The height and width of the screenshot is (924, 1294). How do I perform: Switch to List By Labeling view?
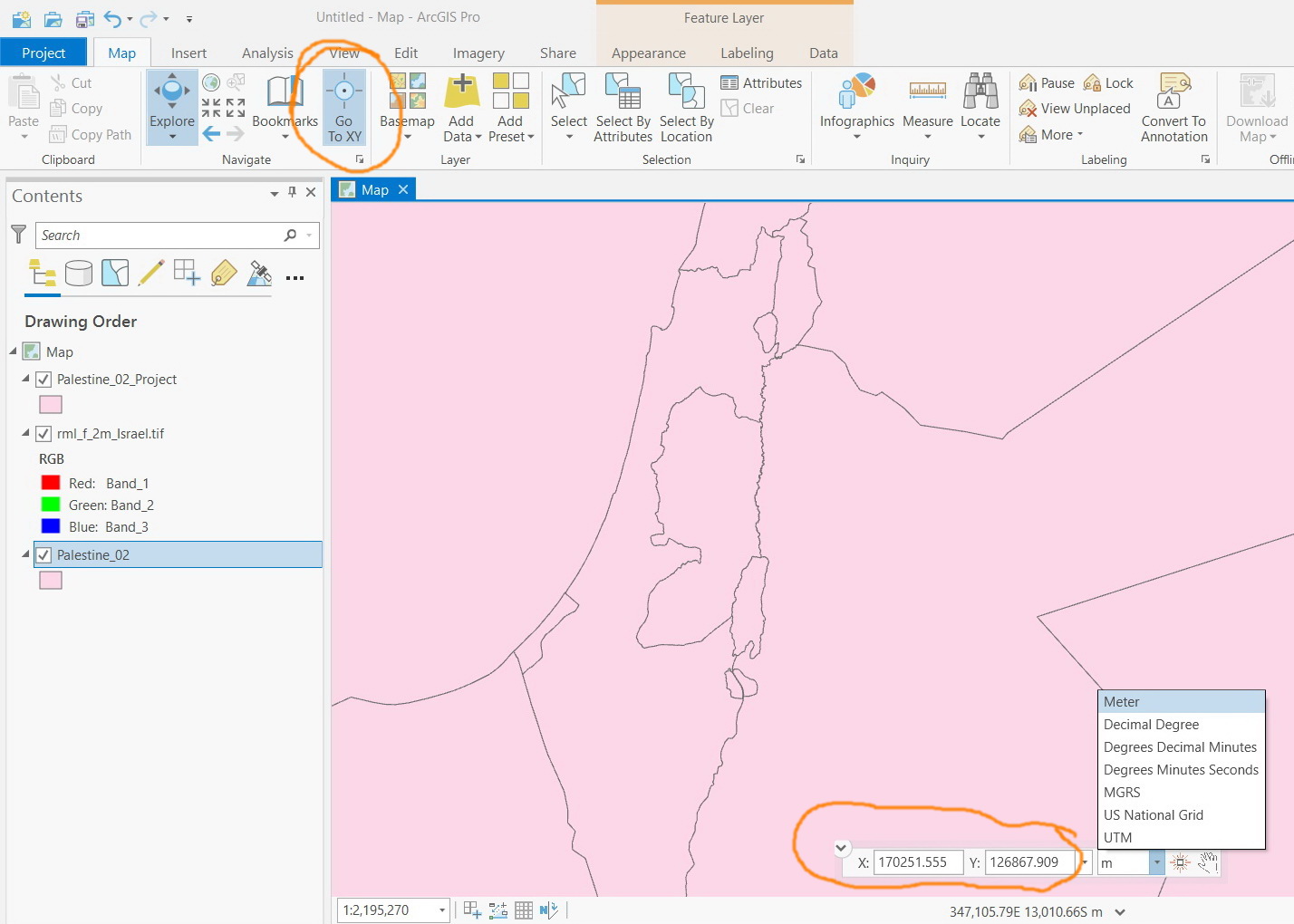(x=223, y=273)
